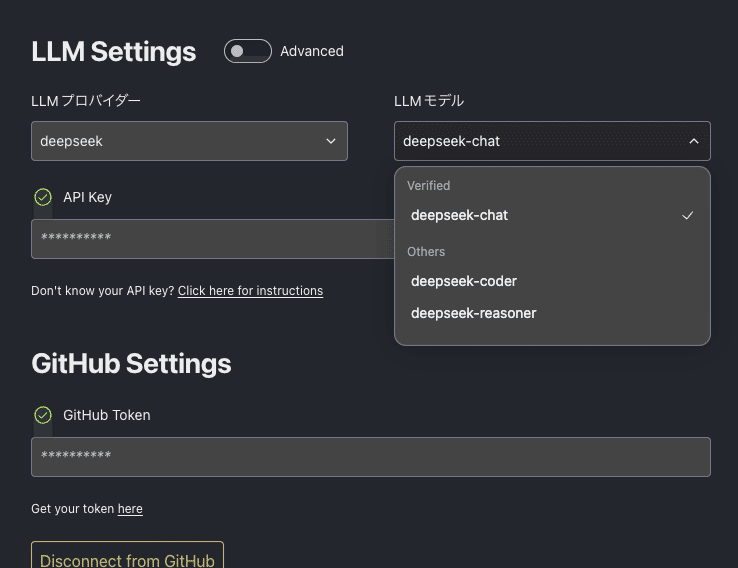Click the chevron-up arrow in model dropdown

click(694, 141)
